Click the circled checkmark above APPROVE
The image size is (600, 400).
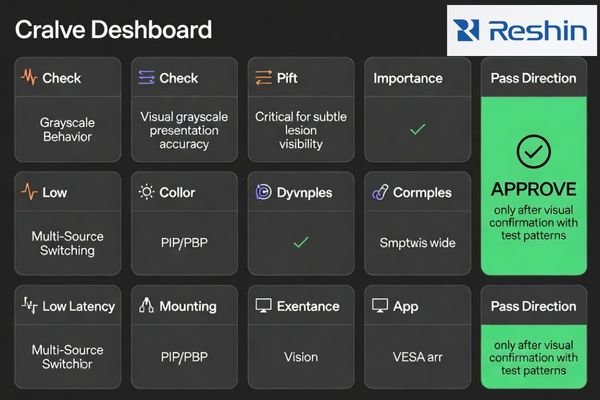coord(534,152)
